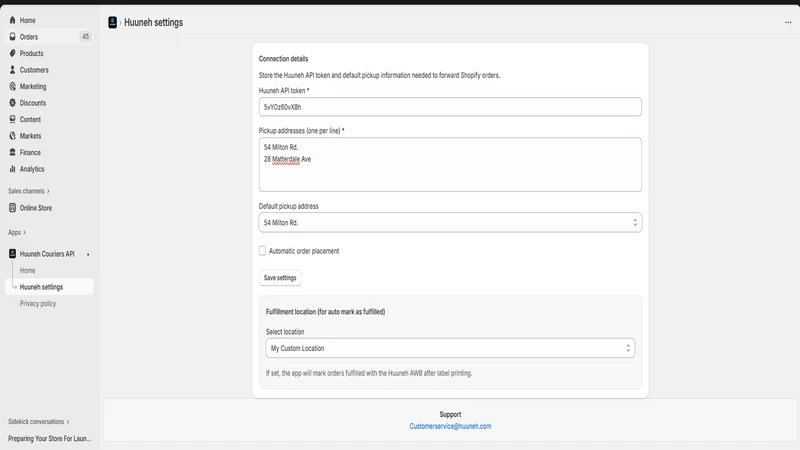Click the Save settings button
Image resolution: width=800 pixels, height=450 pixels.
(x=280, y=278)
